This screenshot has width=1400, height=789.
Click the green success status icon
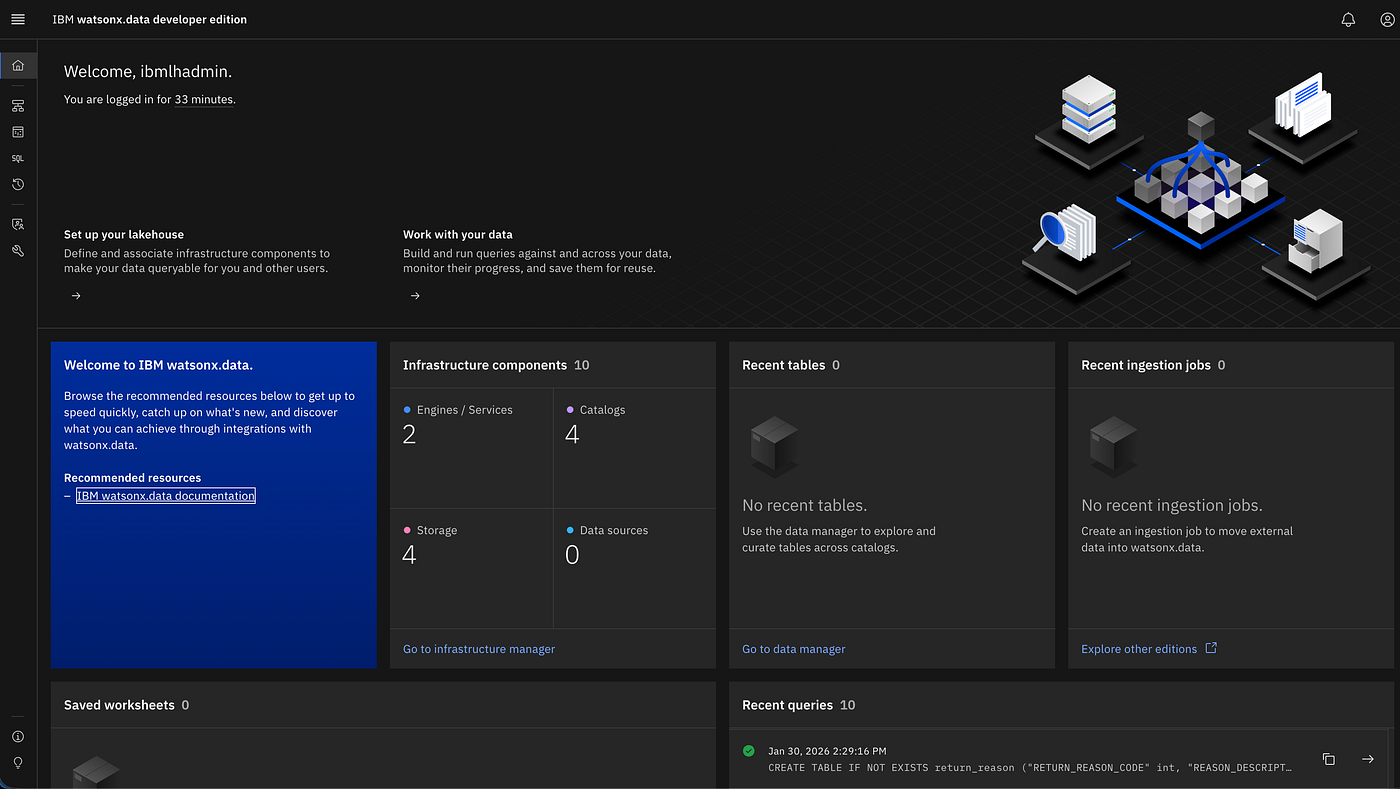(x=749, y=751)
